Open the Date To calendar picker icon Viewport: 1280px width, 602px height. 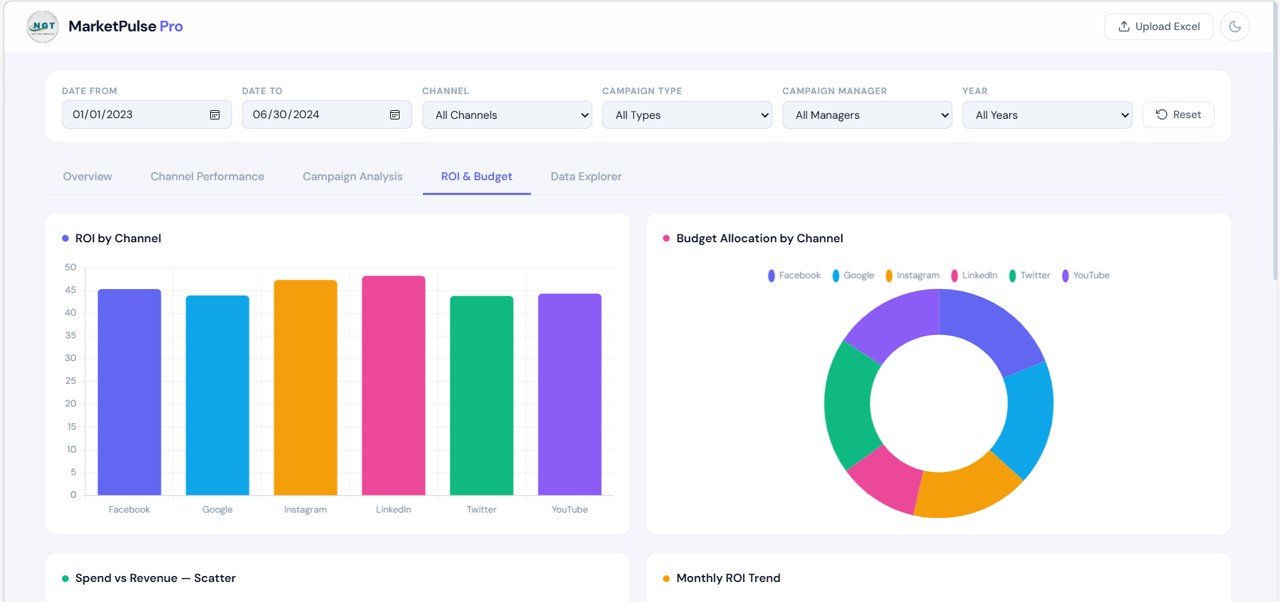(395, 114)
